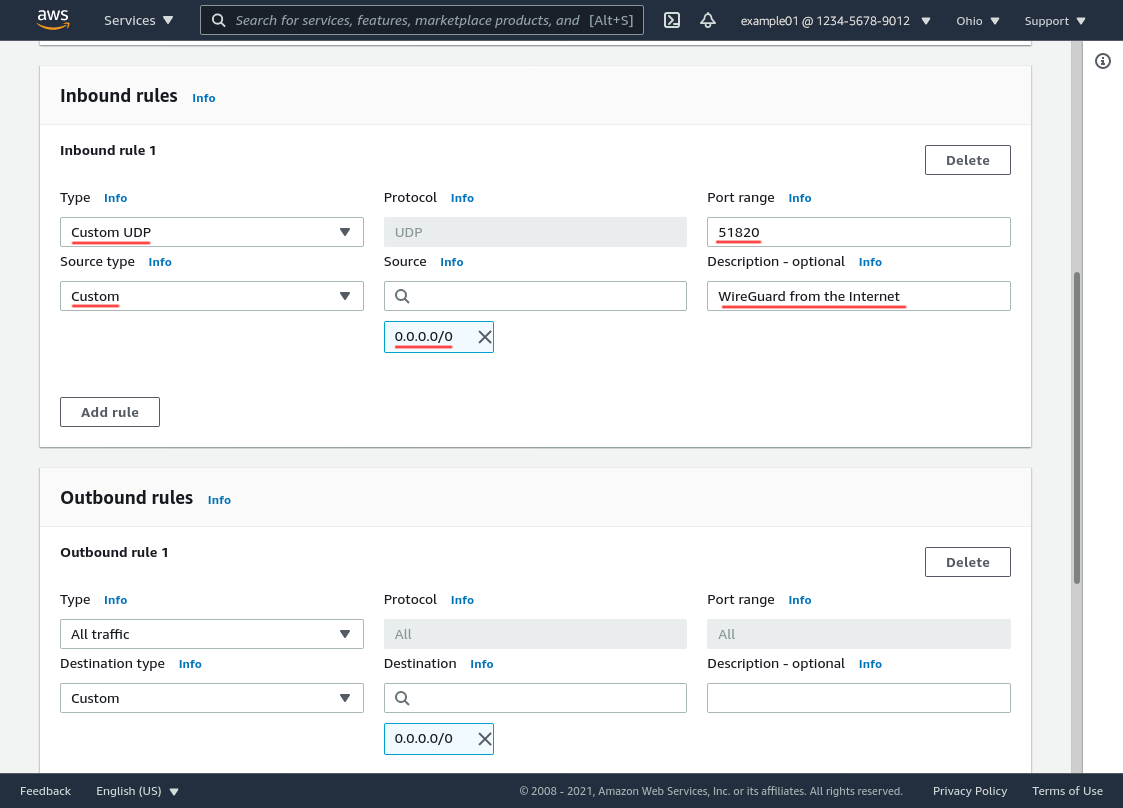Screen dimensions: 1123x808
Task: Open Info link beside Inbound rules heading
Action: pyautogui.click(x=203, y=98)
